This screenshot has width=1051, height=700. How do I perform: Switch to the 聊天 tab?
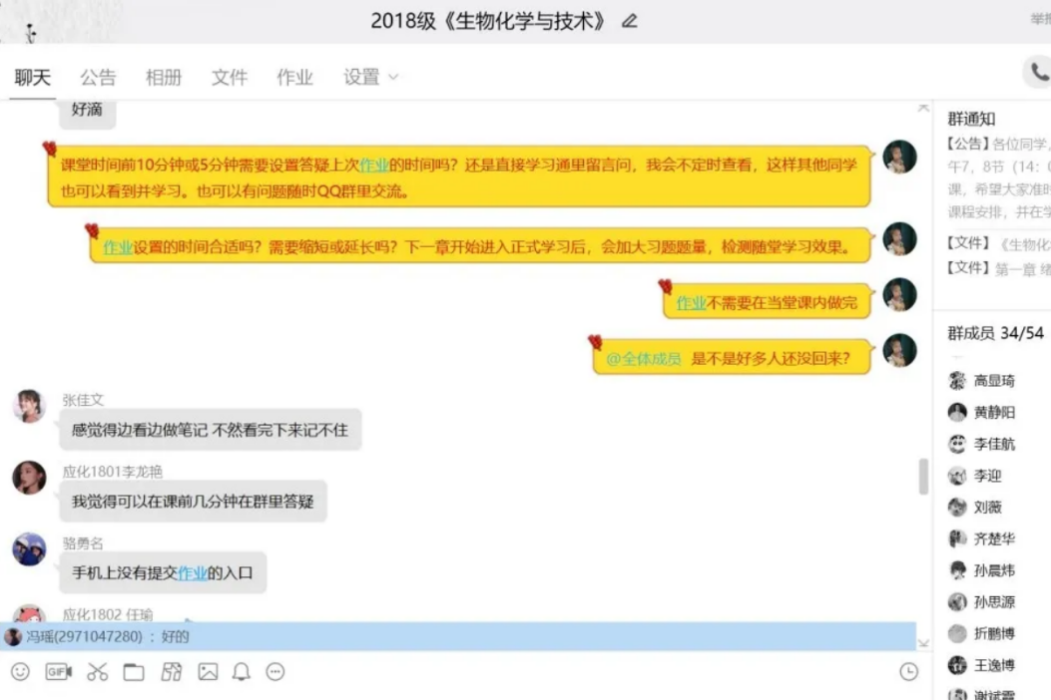pos(32,77)
